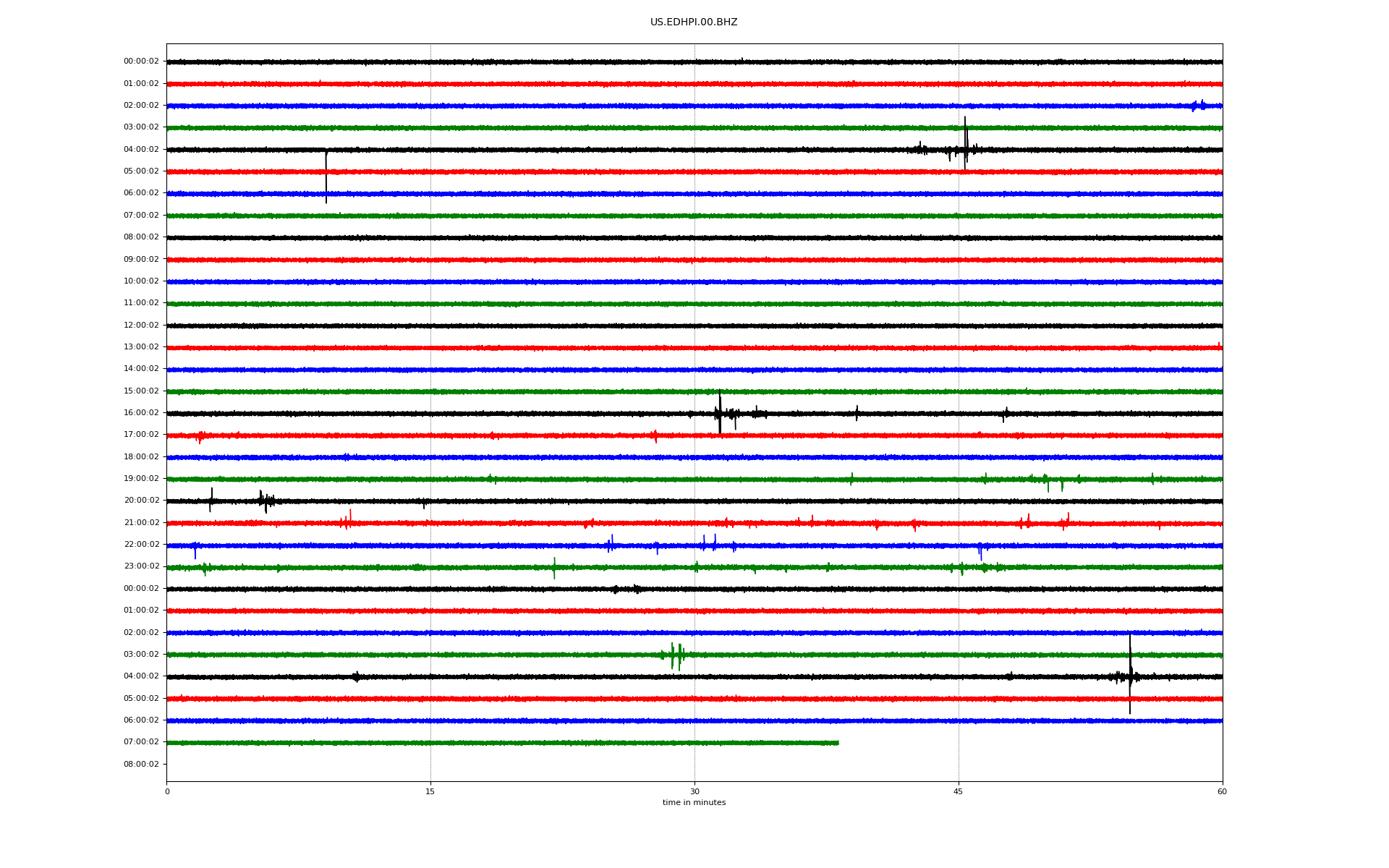
Task: Click the x-axis tick label 15
Action: tap(430, 791)
